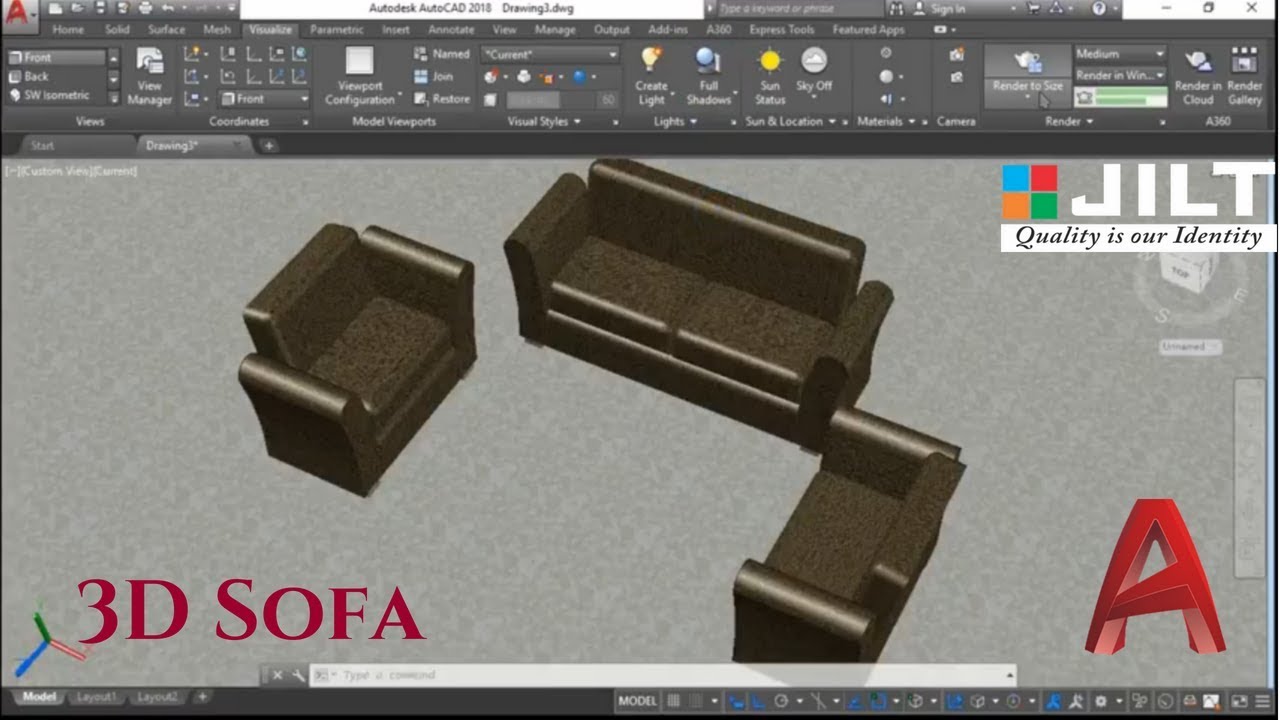The image size is (1280, 720).
Task: Select the SW Isometric view
Action: (56, 96)
